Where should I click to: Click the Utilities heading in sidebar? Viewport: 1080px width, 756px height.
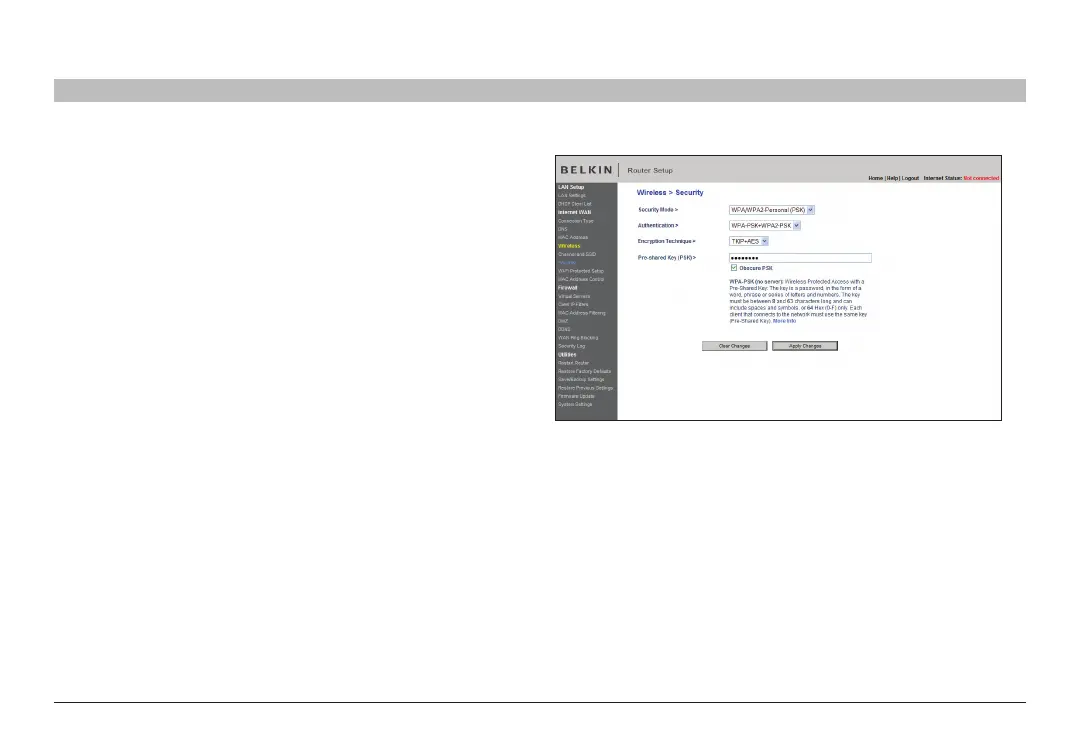click(567, 355)
